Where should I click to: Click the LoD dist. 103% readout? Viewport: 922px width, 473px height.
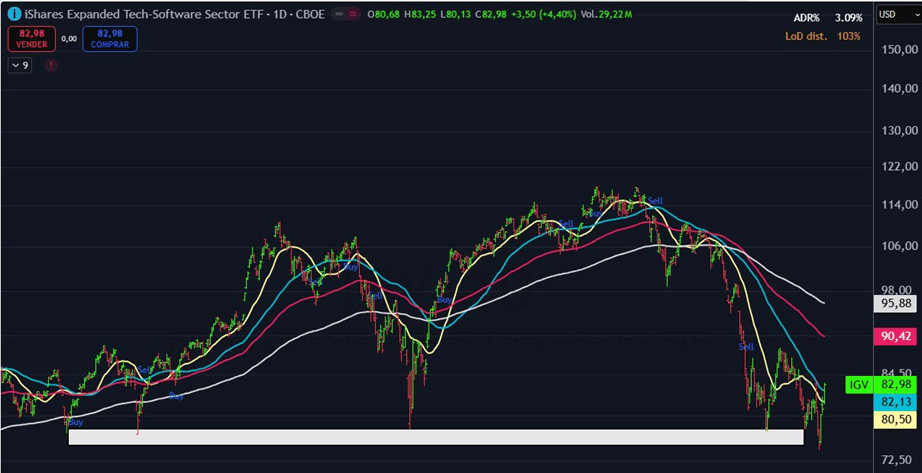pyautogui.click(x=823, y=36)
